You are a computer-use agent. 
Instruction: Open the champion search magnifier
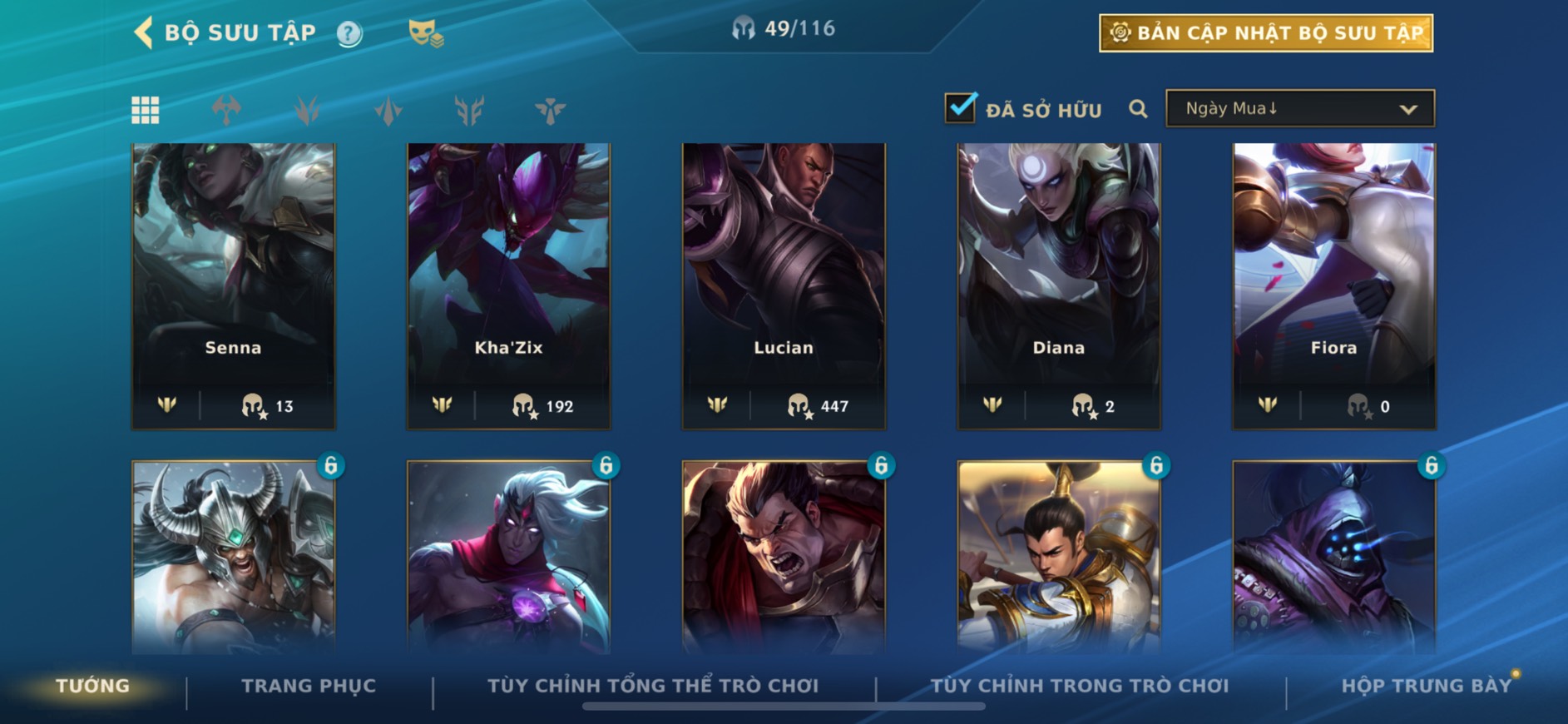tap(1138, 109)
